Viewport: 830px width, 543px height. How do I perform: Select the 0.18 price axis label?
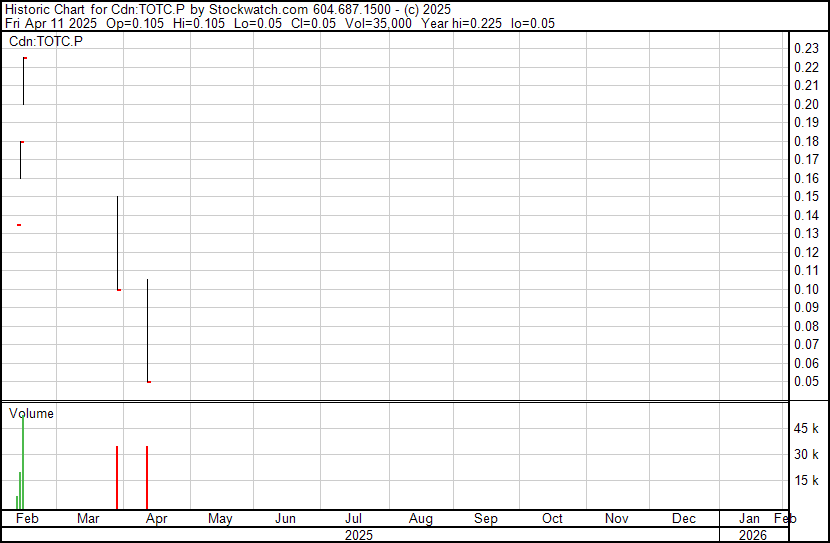[806, 141]
